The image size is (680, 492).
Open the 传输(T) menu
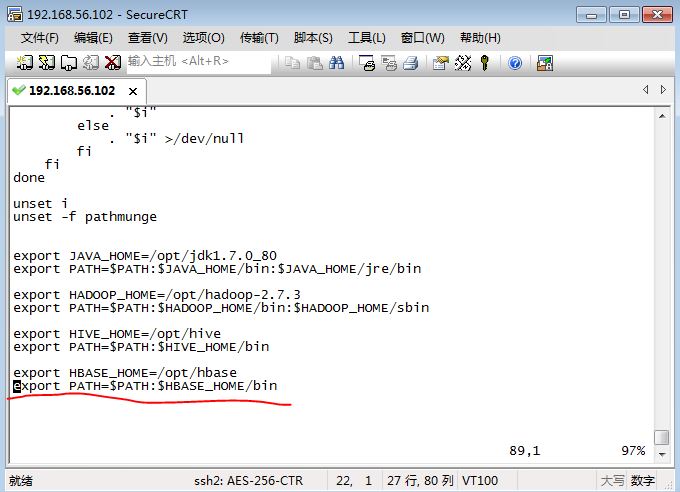[x=259, y=38]
